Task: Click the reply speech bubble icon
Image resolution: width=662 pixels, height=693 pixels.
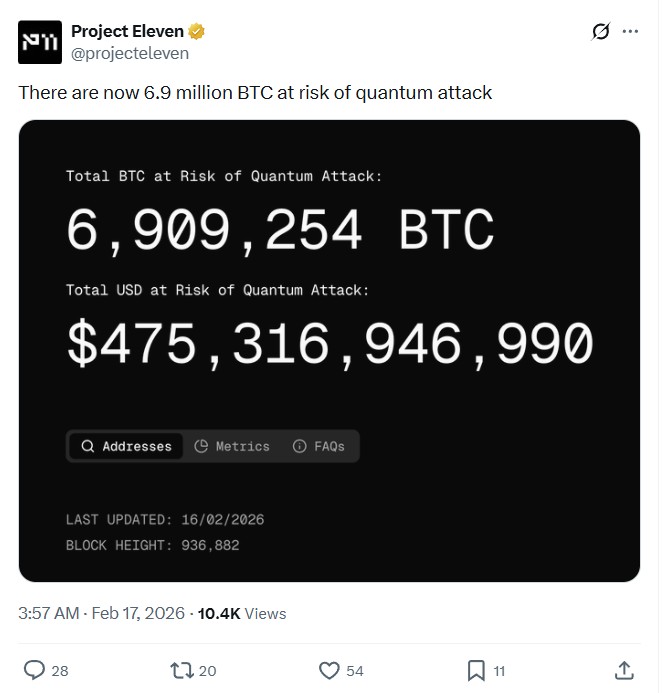Action: pos(34,670)
